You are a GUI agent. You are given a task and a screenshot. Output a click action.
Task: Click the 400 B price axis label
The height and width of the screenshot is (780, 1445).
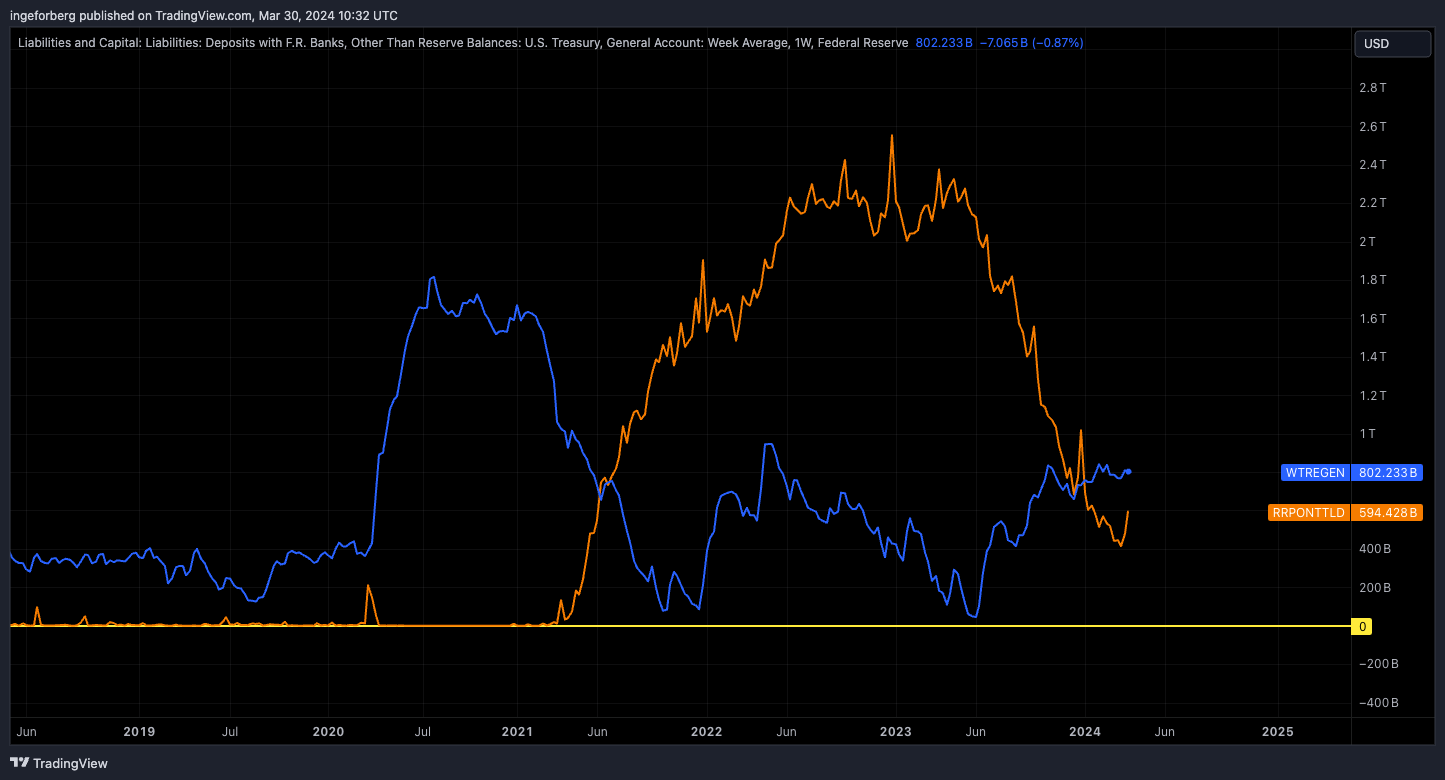click(1374, 549)
